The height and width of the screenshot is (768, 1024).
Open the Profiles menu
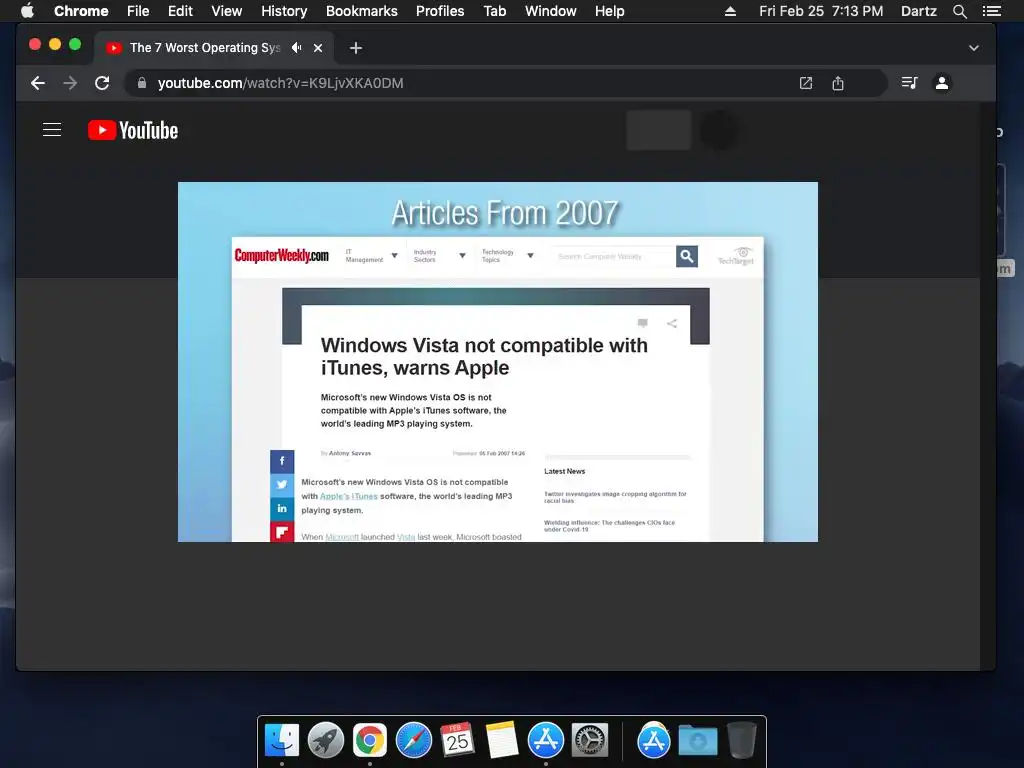tap(440, 11)
